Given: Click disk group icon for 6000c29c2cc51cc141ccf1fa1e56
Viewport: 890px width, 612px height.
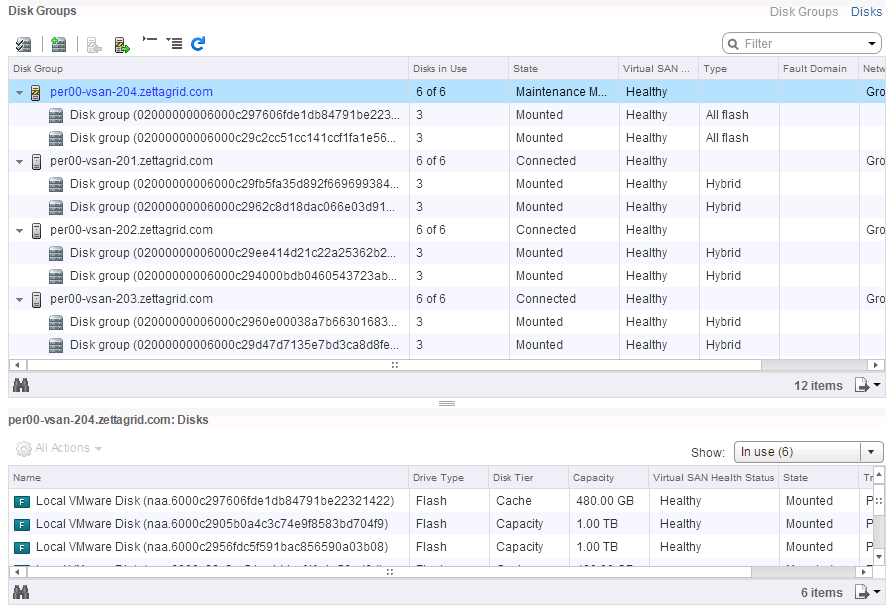Looking at the screenshot, I should (x=56, y=138).
